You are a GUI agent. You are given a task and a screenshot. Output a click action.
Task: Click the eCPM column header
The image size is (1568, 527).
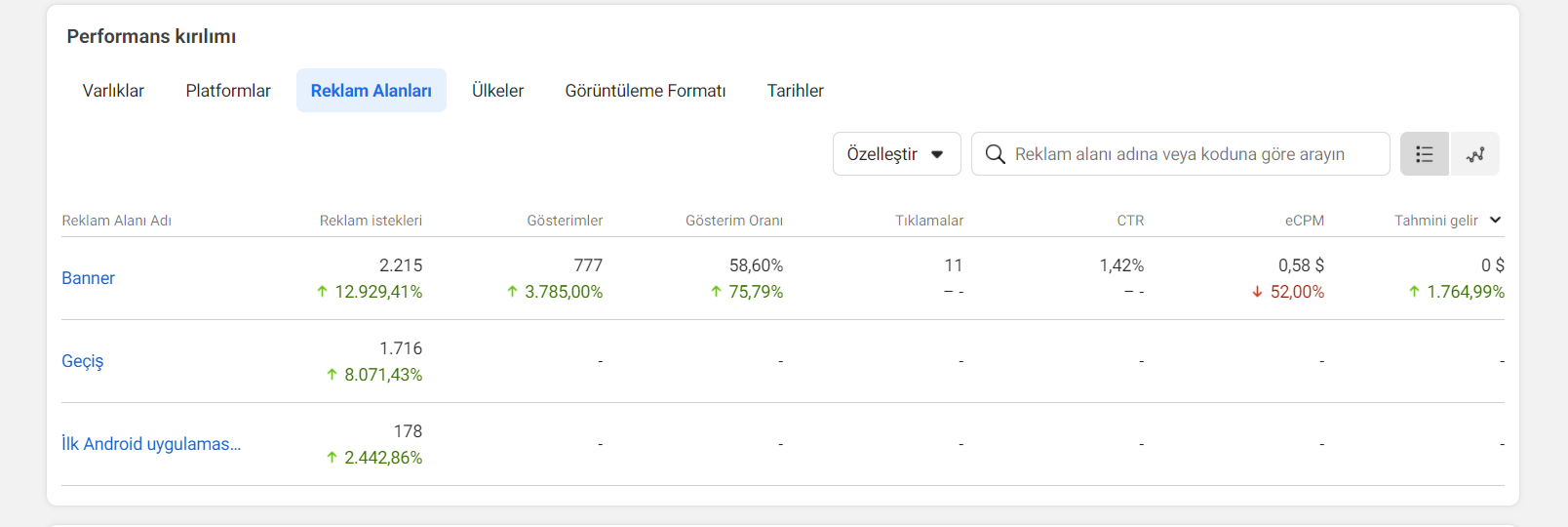point(1305,221)
